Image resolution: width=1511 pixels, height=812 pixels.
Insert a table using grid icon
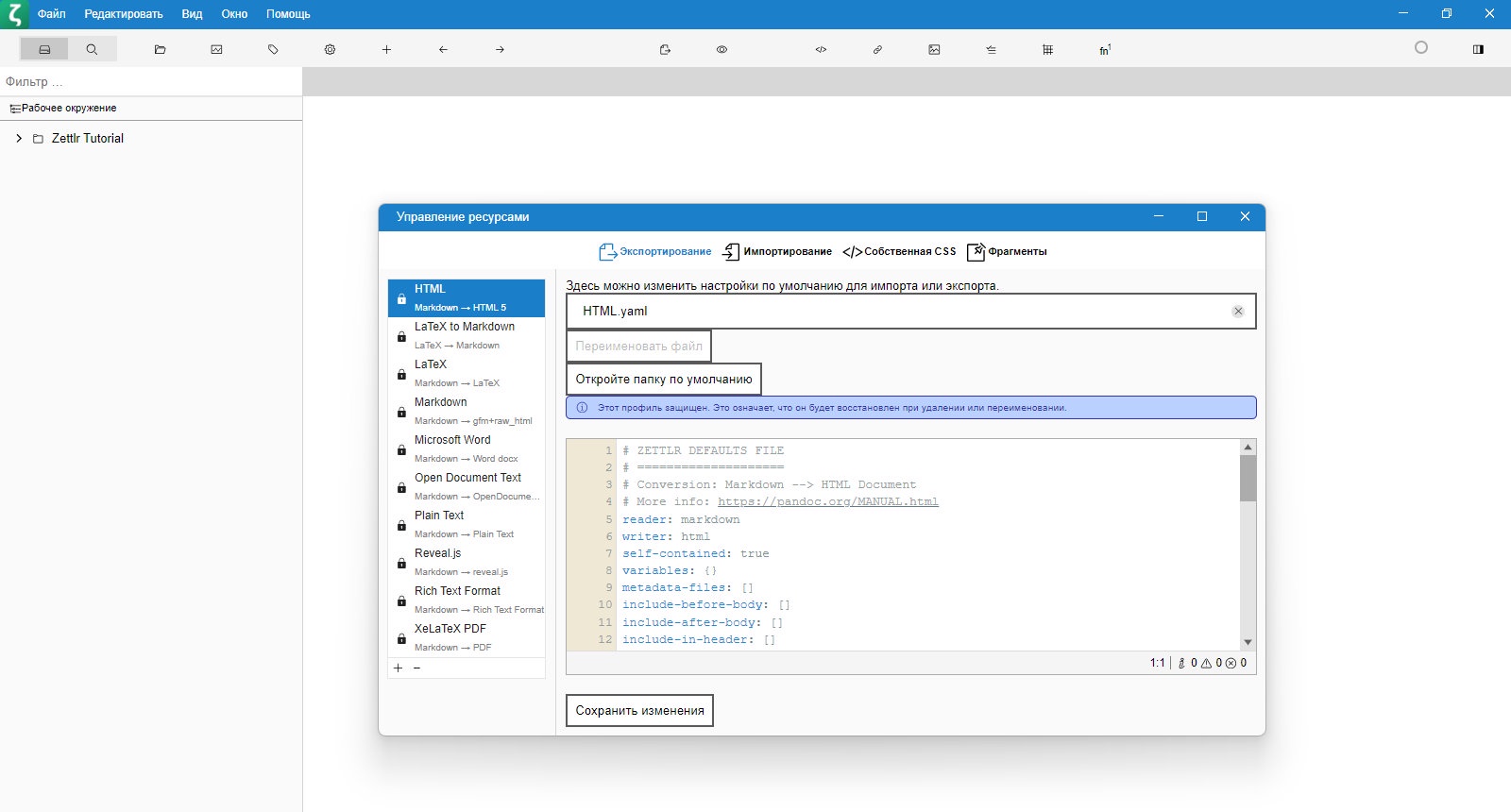1047,49
